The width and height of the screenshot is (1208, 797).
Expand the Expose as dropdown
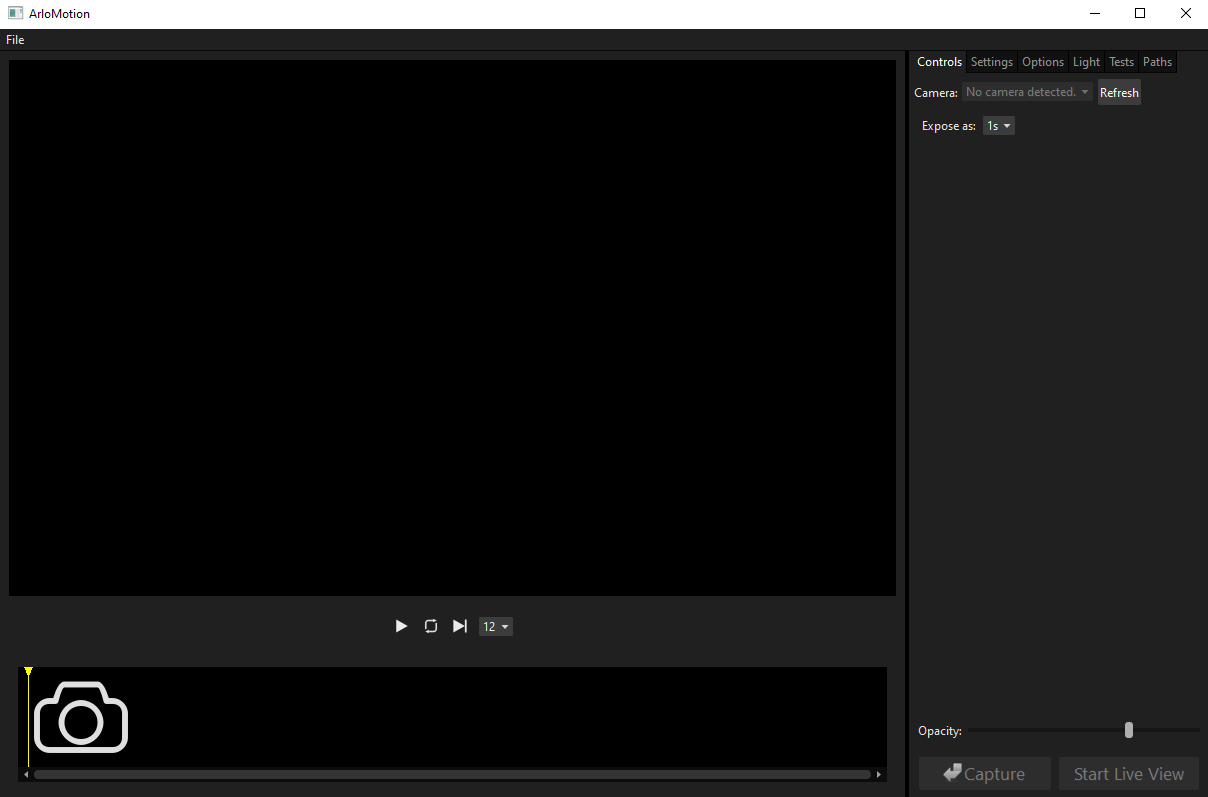coord(999,126)
